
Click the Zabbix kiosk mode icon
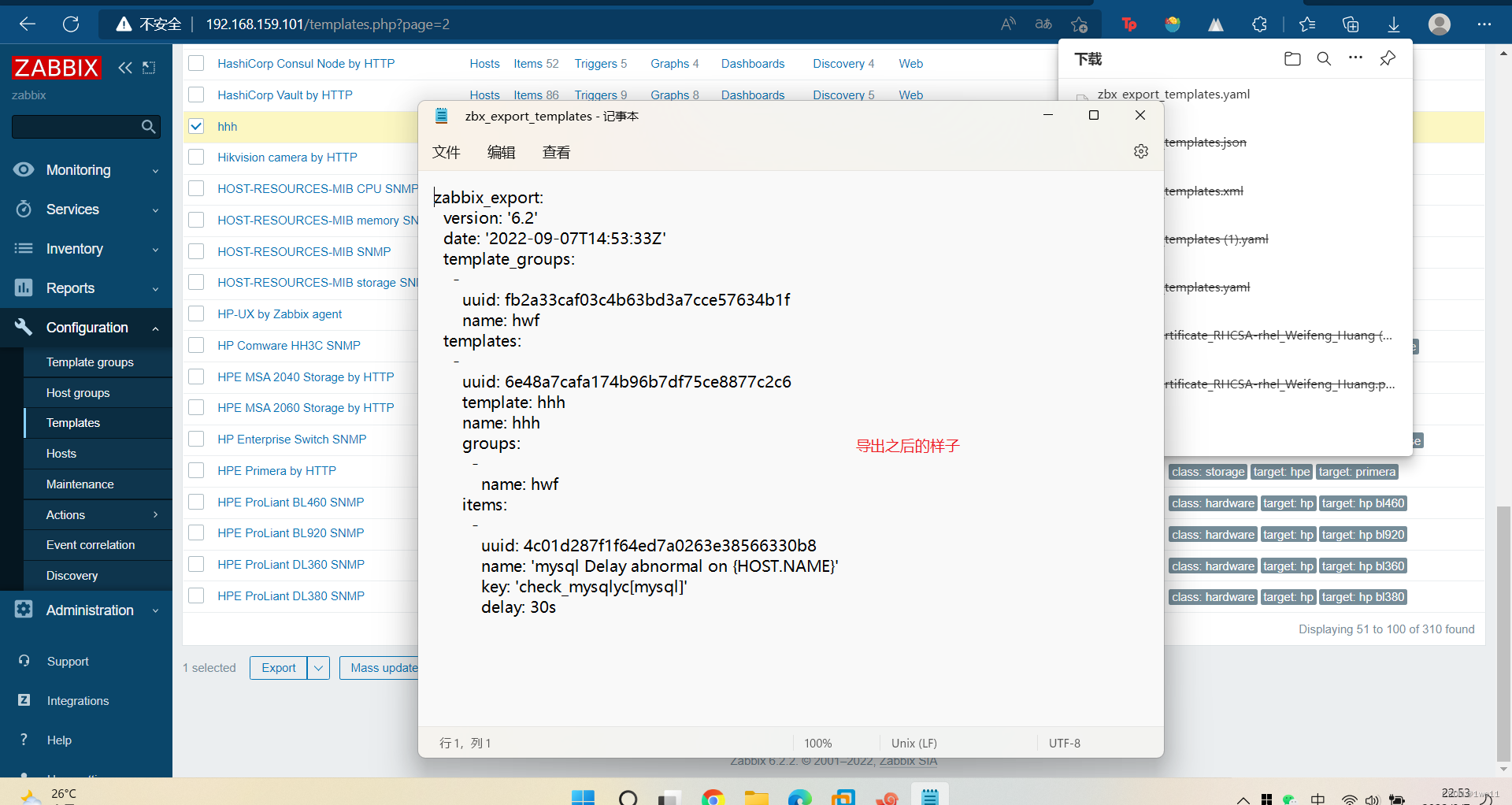(x=149, y=68)
